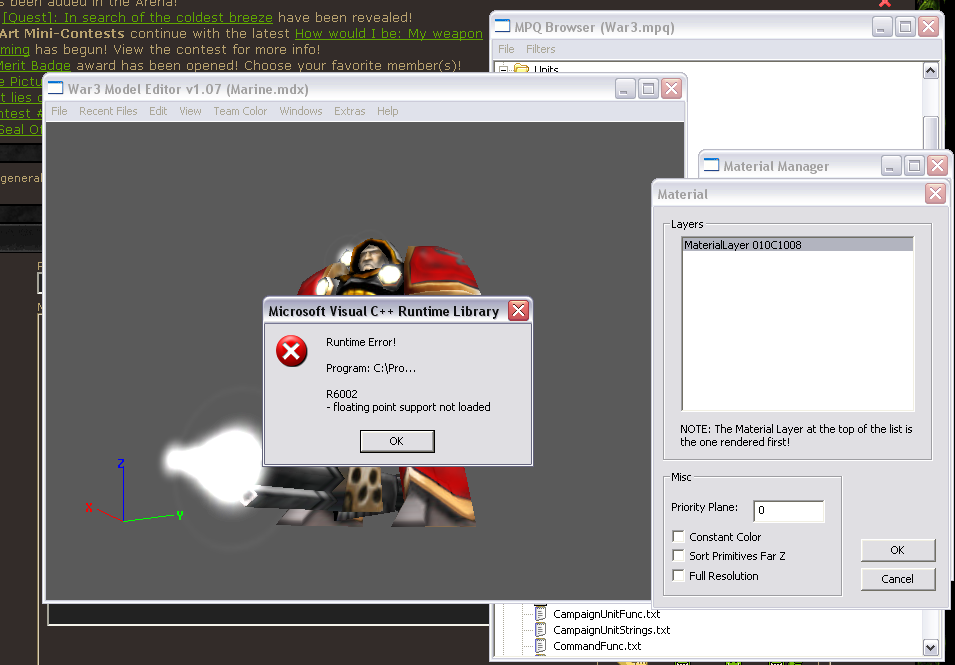Open the File menu in War3 Model Editor
955x665 pixels.
point(59,111)
